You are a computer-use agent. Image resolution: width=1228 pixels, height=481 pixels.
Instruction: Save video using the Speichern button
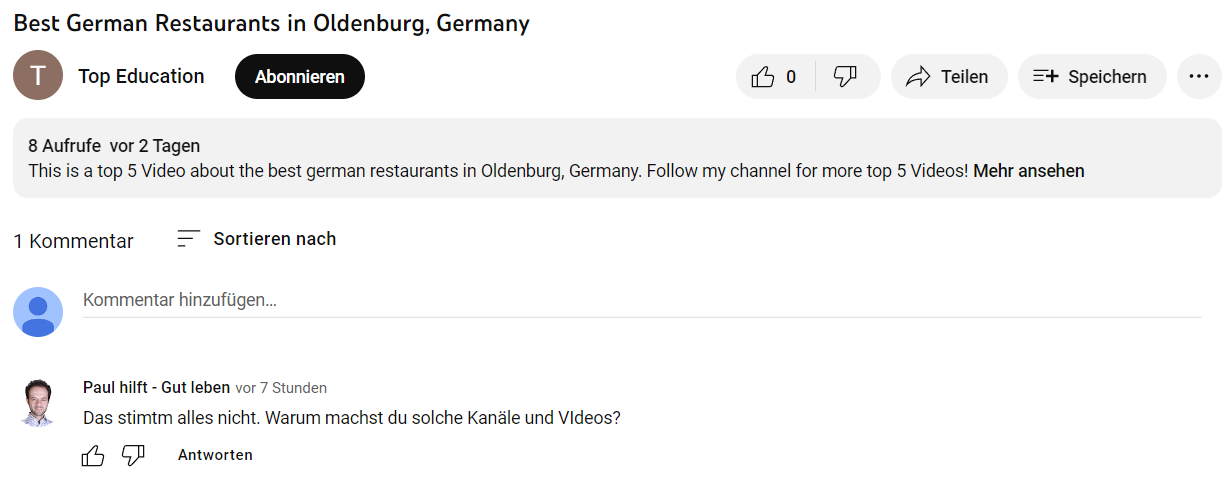(x=1091, y=77)
